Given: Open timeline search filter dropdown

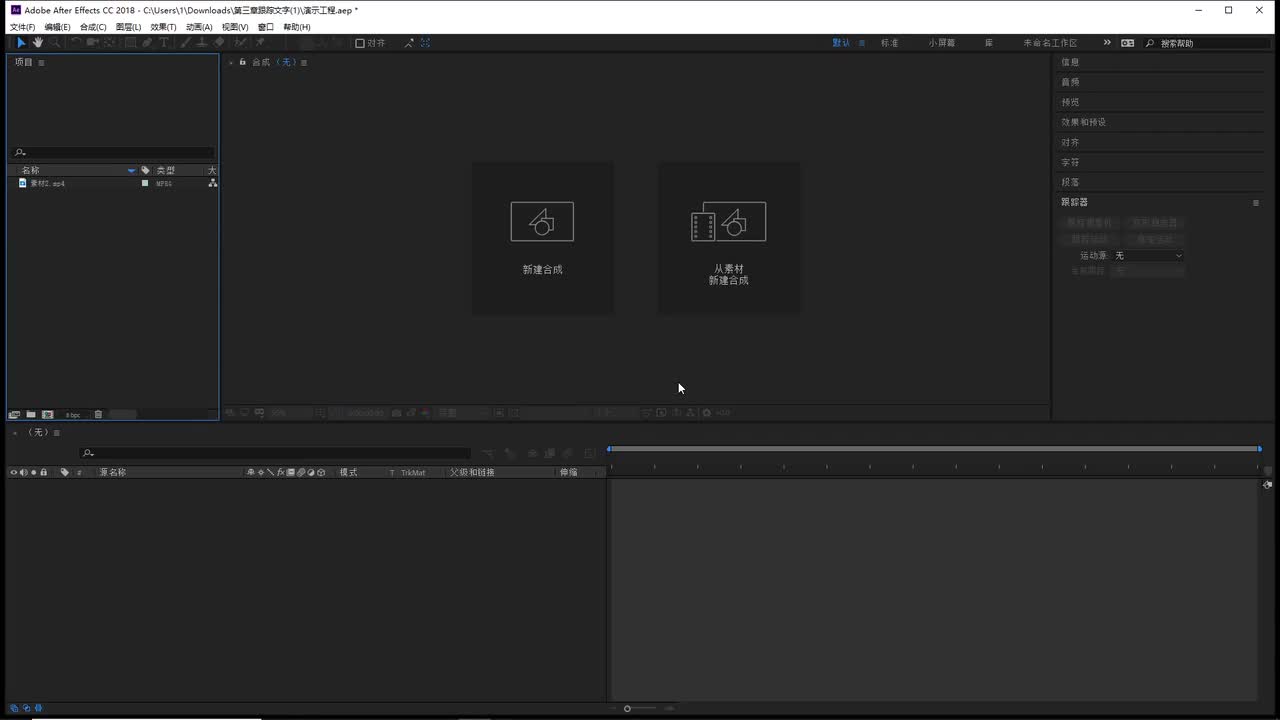Looking at the screenshot, I should pyautogui.click(x=88, y=453).
